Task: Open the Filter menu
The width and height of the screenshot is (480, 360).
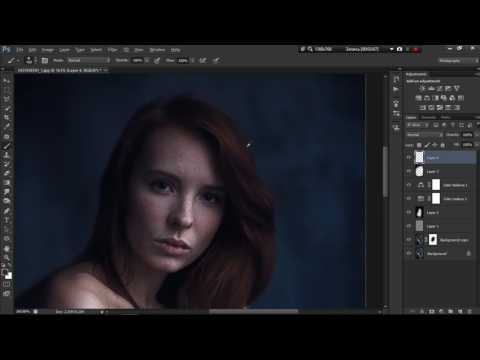Action: (x=112, y=50)
